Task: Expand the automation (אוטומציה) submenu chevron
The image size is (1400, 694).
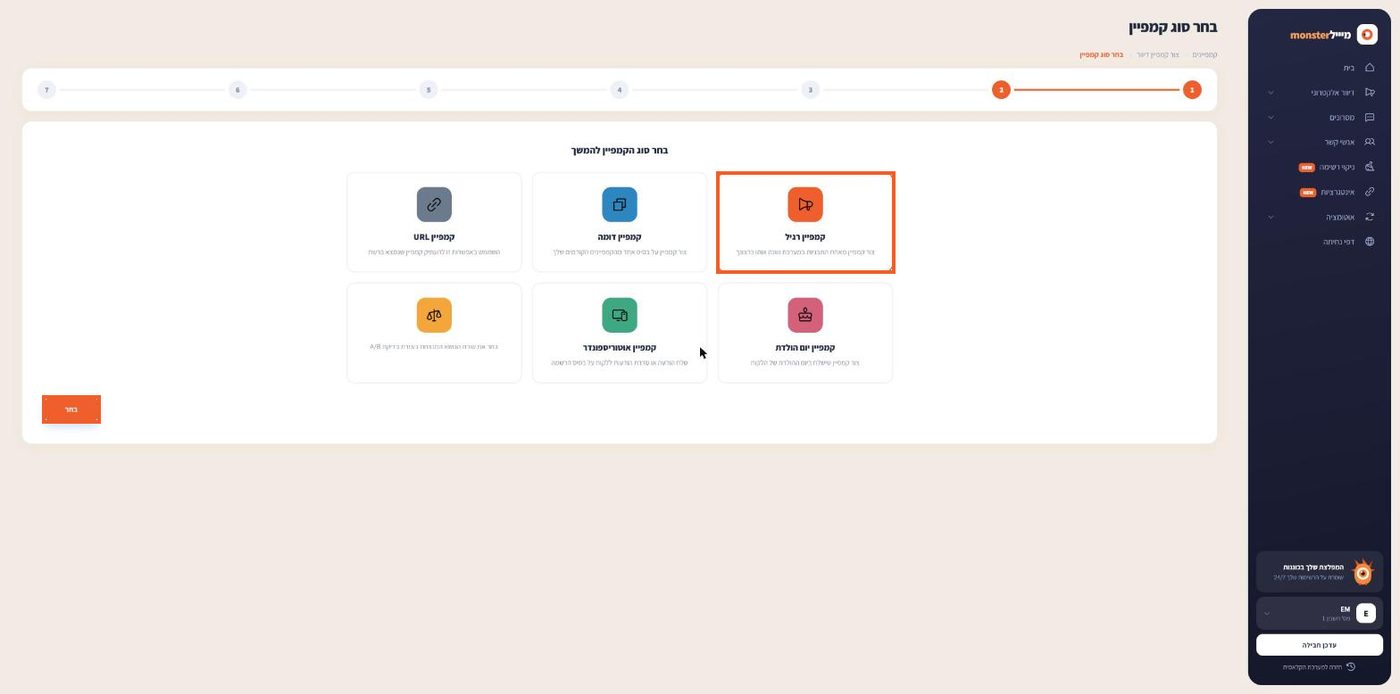Action: (x=1271, y=217)
